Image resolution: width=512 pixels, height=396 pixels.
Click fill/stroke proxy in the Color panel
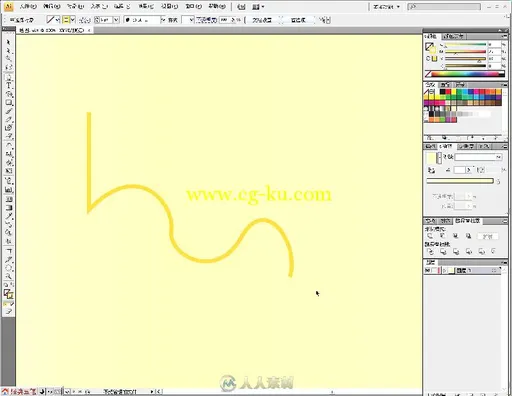[x=430, y=48]
